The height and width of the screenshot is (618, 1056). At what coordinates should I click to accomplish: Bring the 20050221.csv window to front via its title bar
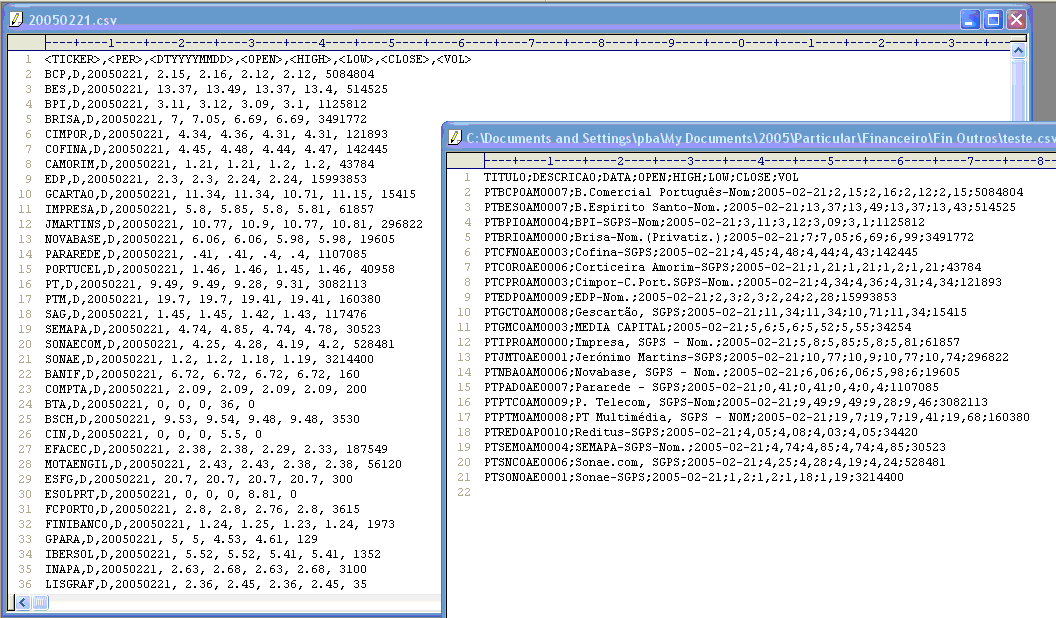[300, 18]
